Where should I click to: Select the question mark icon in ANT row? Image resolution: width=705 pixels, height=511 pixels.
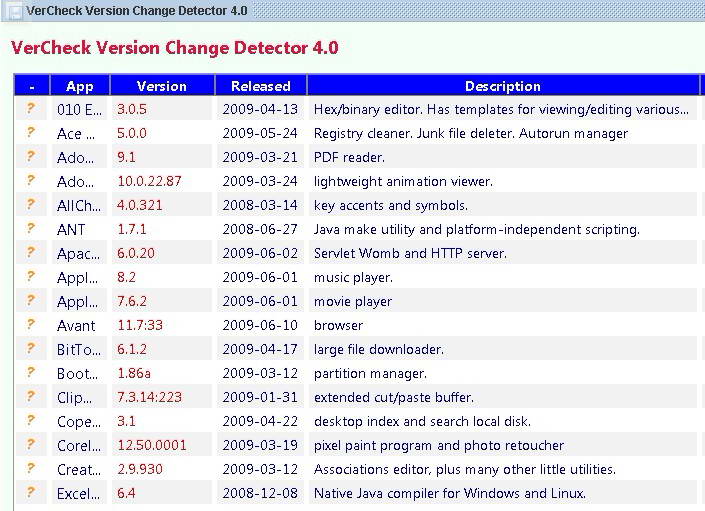[31, 229]
